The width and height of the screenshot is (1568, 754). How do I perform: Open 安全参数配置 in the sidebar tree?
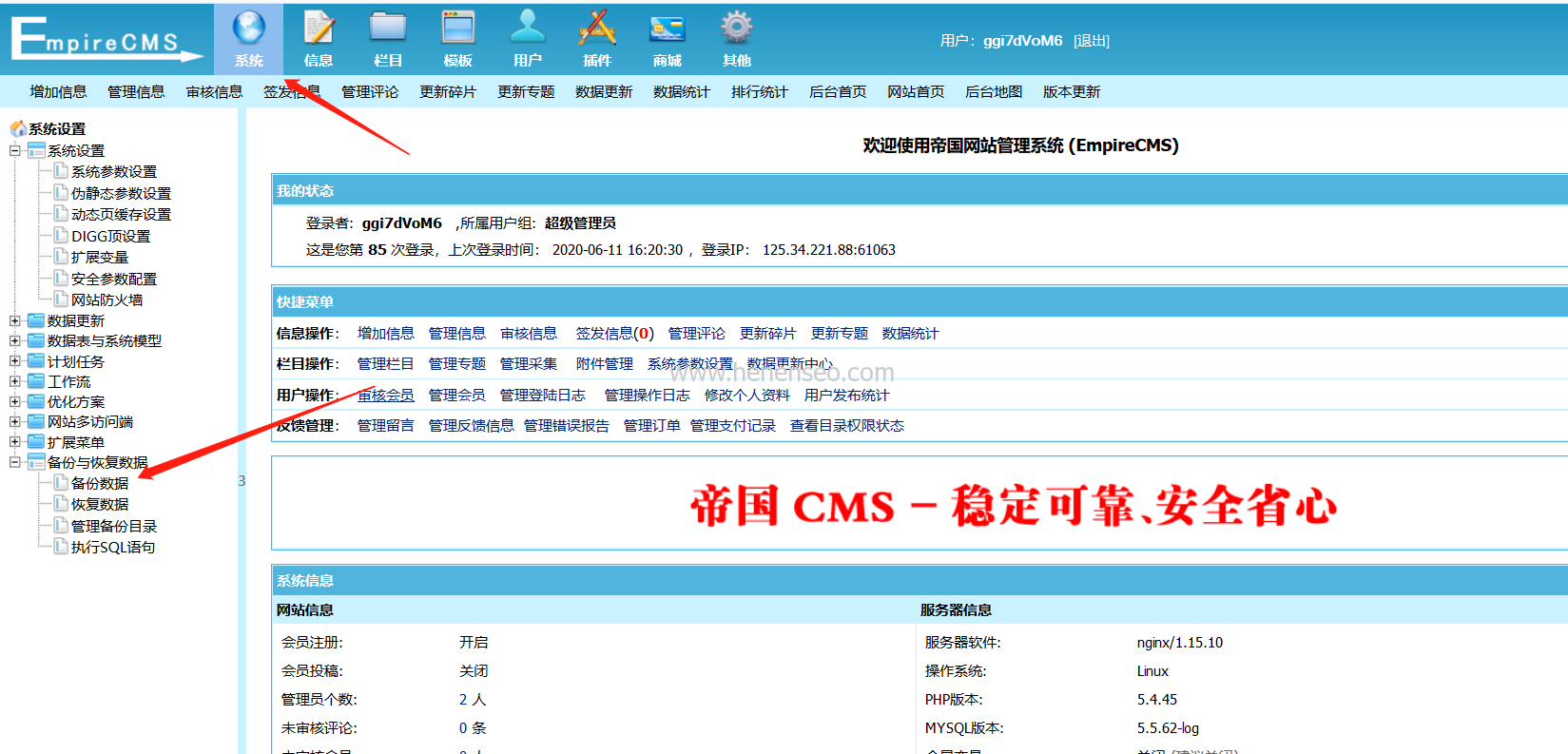(114, 279)
